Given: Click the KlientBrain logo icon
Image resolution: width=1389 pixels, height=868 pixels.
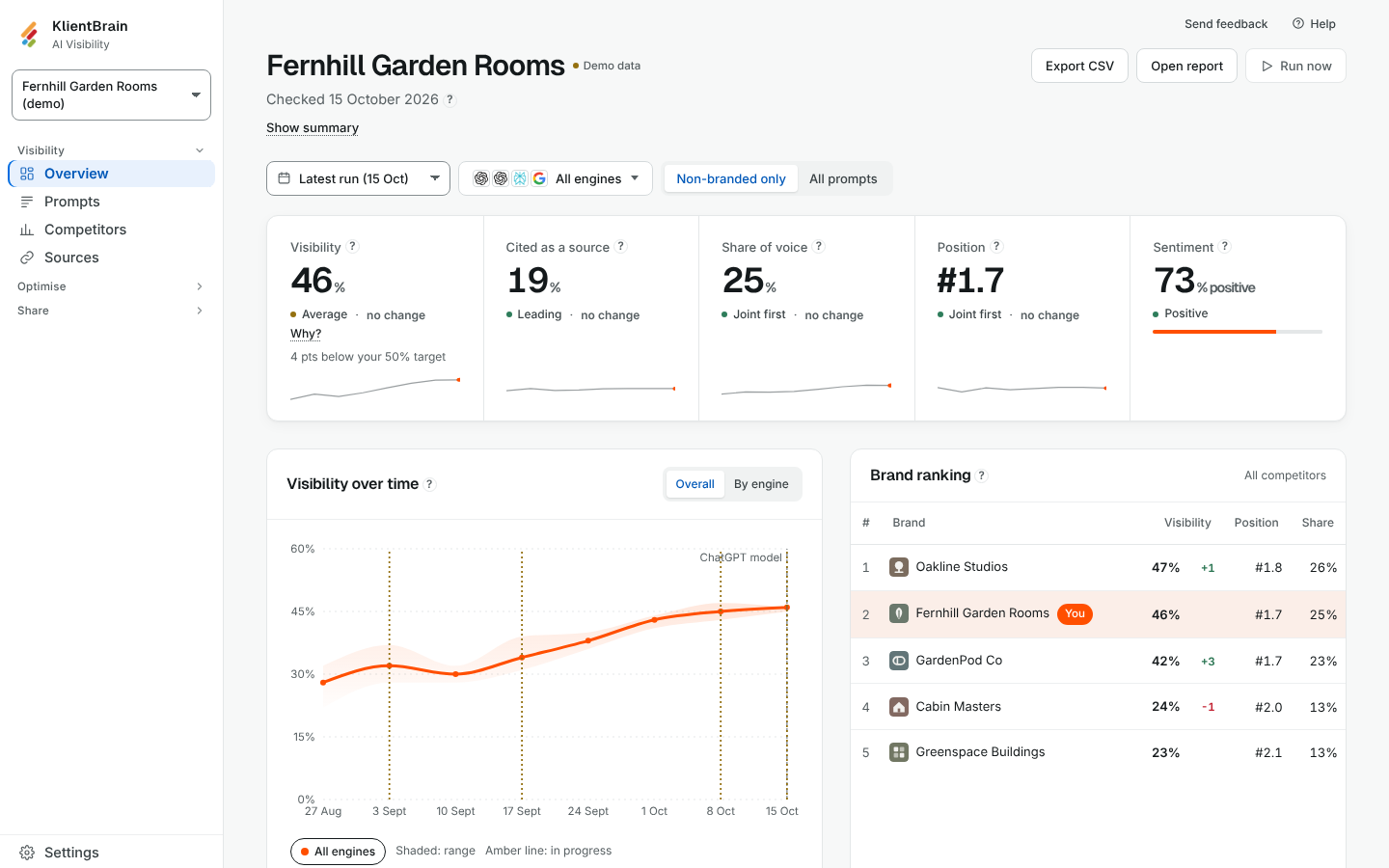Looking at the screenshot, I should pos(29,35).
